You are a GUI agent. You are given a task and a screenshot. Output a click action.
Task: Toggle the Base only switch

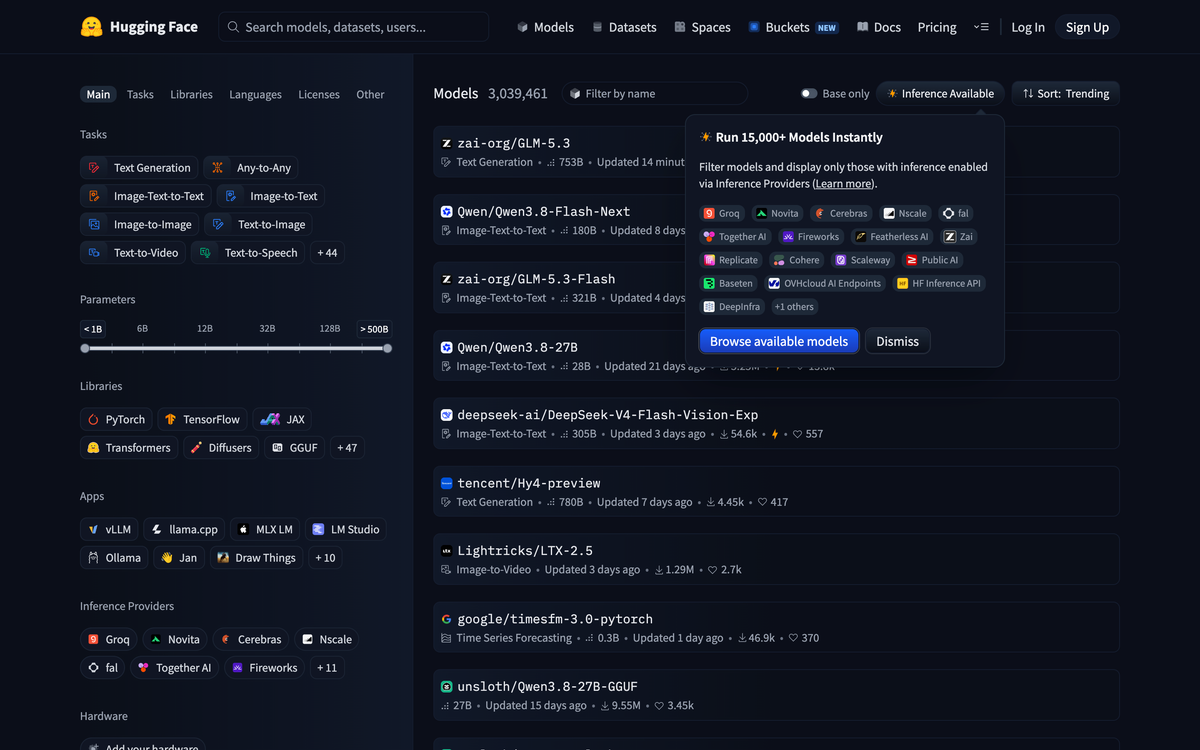click(x=809, y=94)
